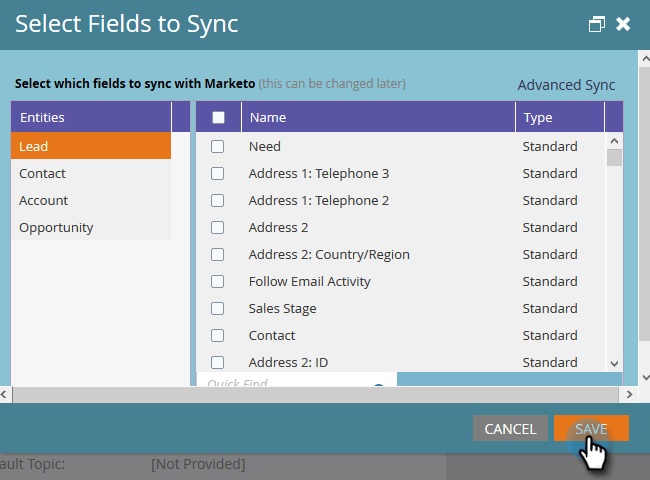Open the Advanced Sync link
The width and height of the screenshot is (650, 480).
coord(566,85)
